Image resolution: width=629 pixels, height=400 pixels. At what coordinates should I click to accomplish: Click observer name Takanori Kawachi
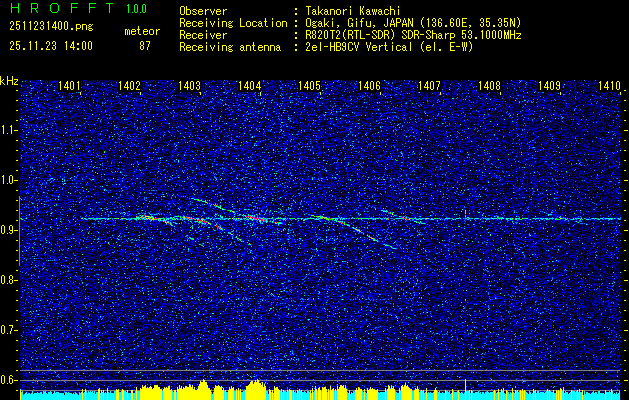coord(351,11)
